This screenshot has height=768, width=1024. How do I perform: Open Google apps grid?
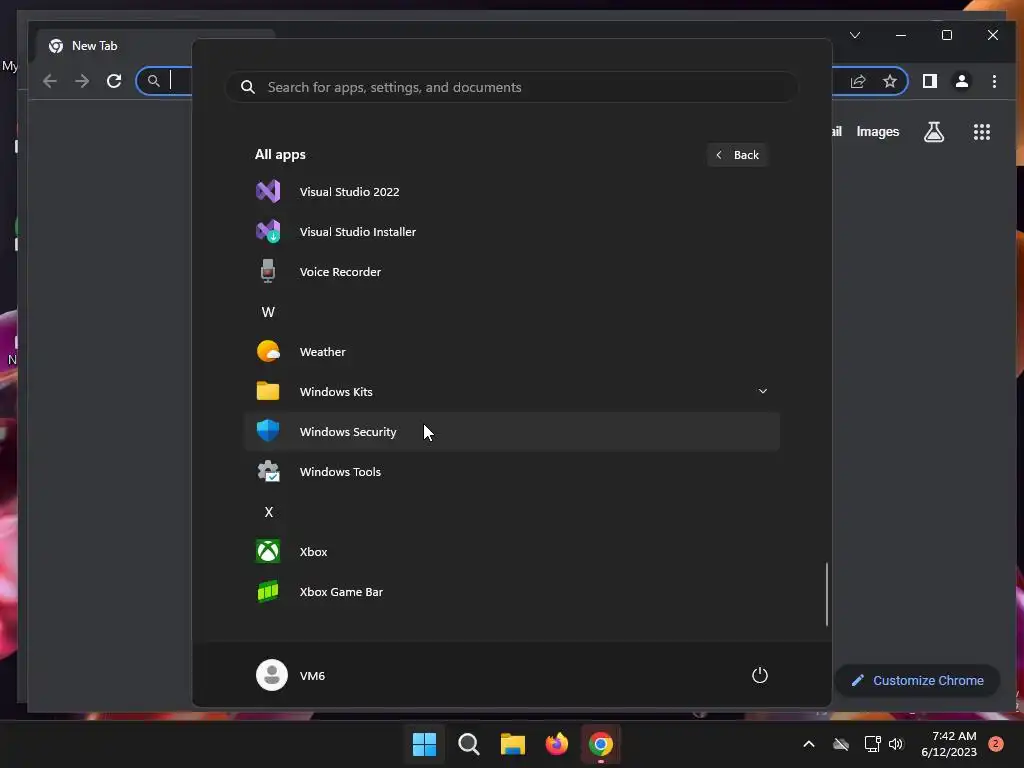(x=982, y=132)
